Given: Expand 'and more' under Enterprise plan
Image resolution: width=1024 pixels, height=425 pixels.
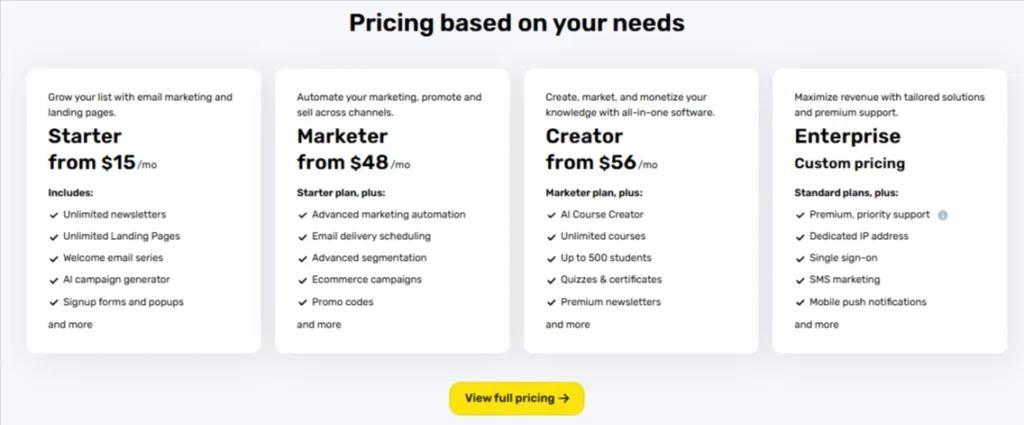Looking at the screenshot, I should coord(816,324).
